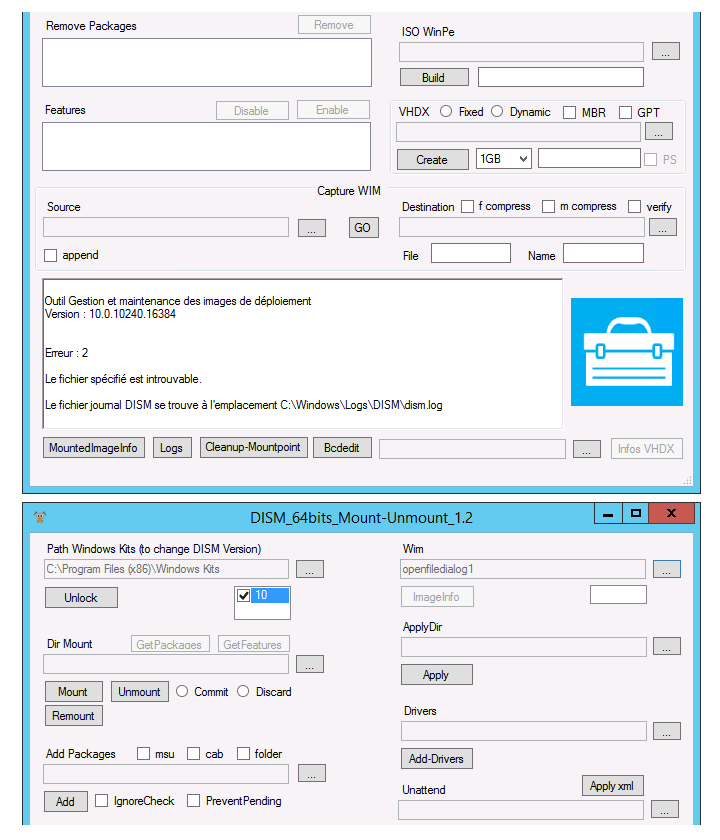This screenshot has height=840, width=720.
Task: Browse for the Dir Mount folder
Action: tap(310, 664)
